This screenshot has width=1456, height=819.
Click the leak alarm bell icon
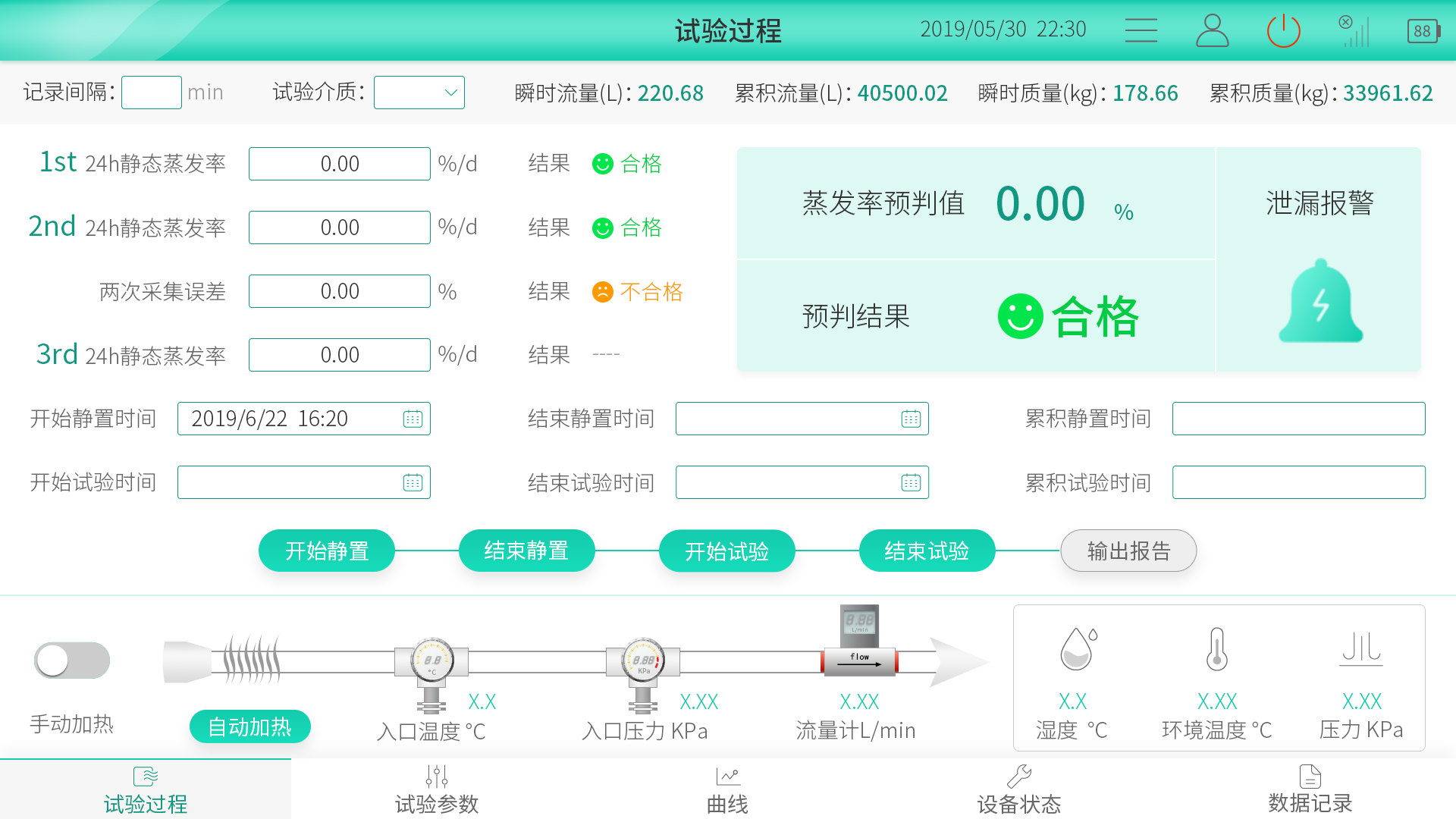(x=1320, y=302)
